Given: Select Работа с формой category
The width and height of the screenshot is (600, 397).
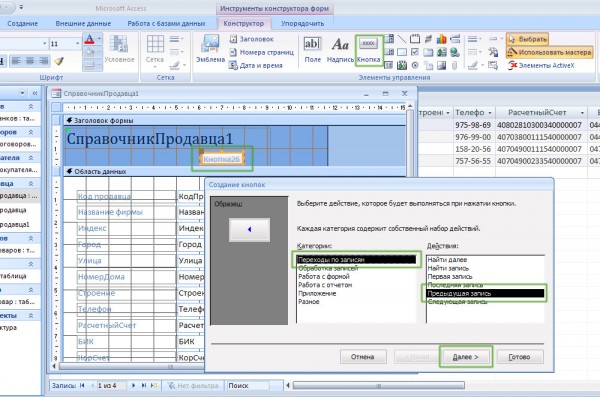Looking at the screenshot, I should pos(324,276).
